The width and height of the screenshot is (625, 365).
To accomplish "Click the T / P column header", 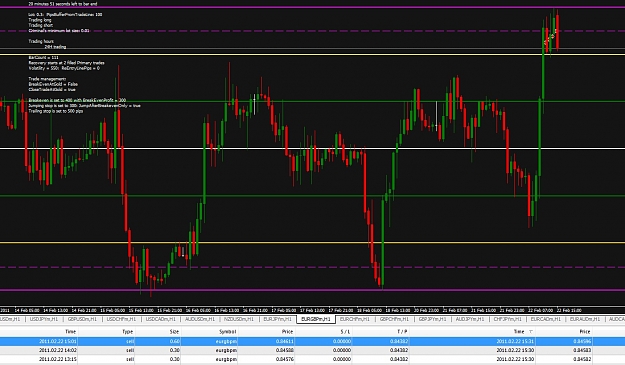I will coord(402,332).
